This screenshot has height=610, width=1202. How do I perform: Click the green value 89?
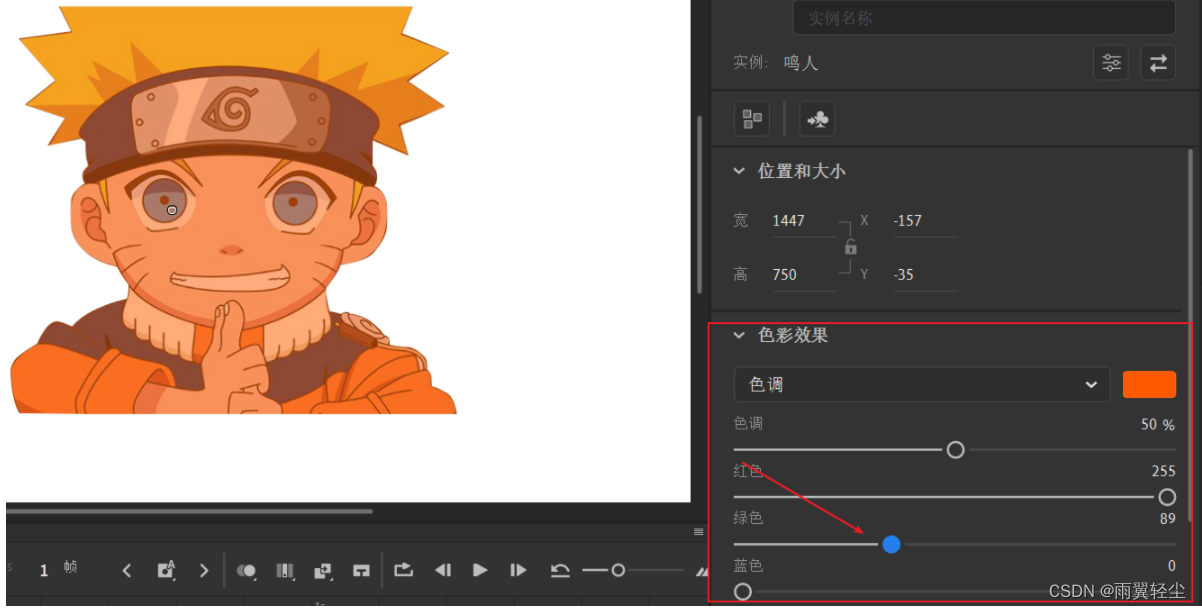pyautogui.click(x=1167, y=518)
